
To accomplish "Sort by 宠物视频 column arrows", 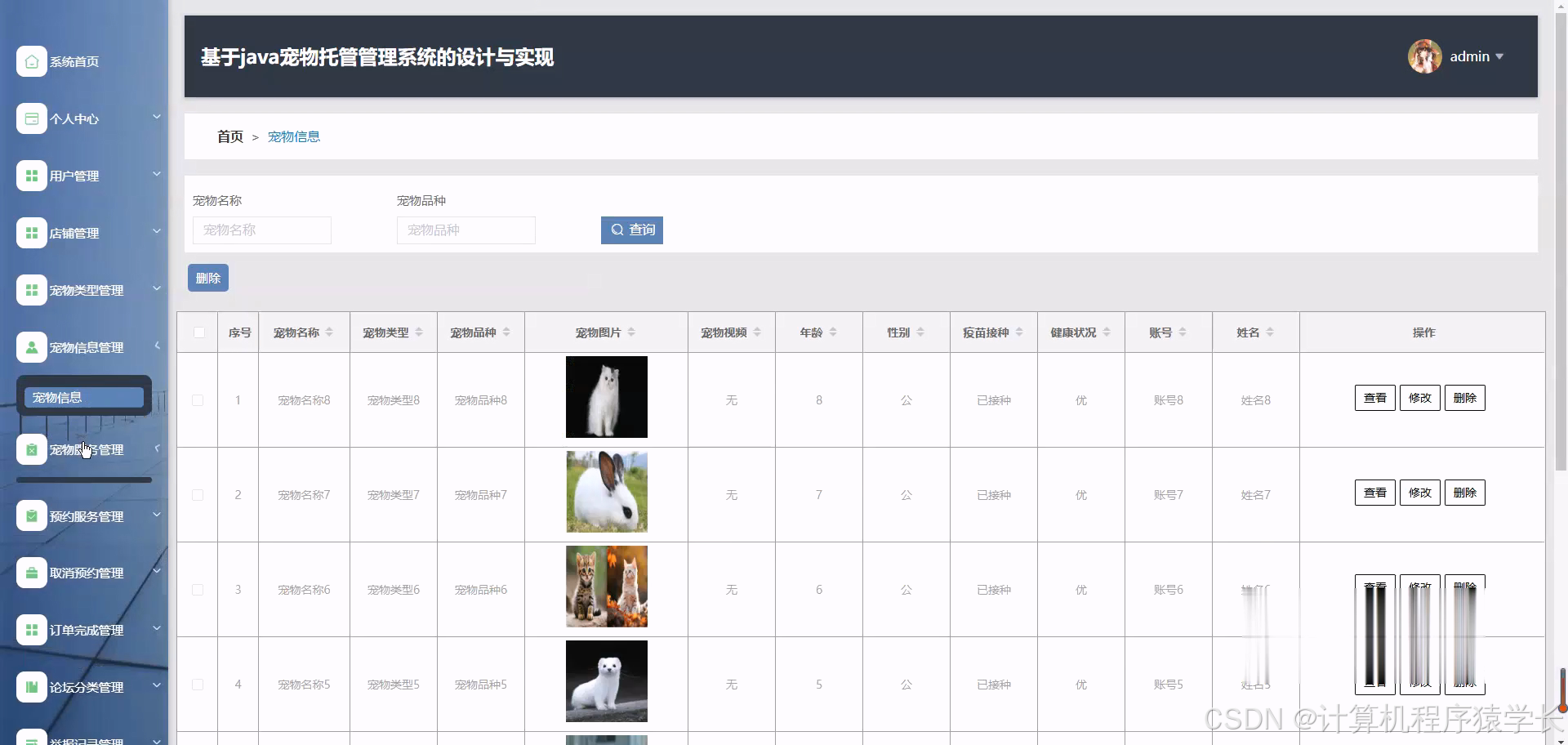I will click(757, 332).
